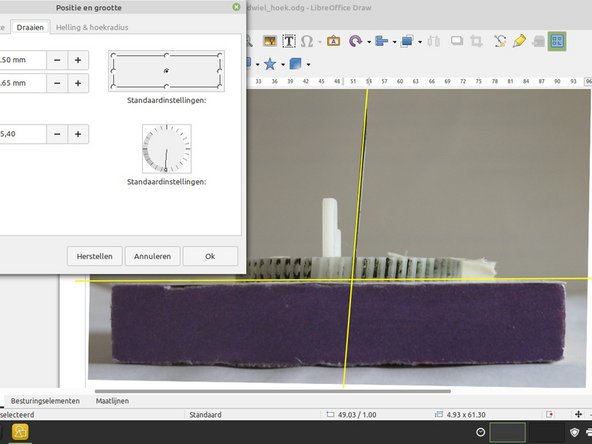Select the bottom-right pivot point

(220, 86)
